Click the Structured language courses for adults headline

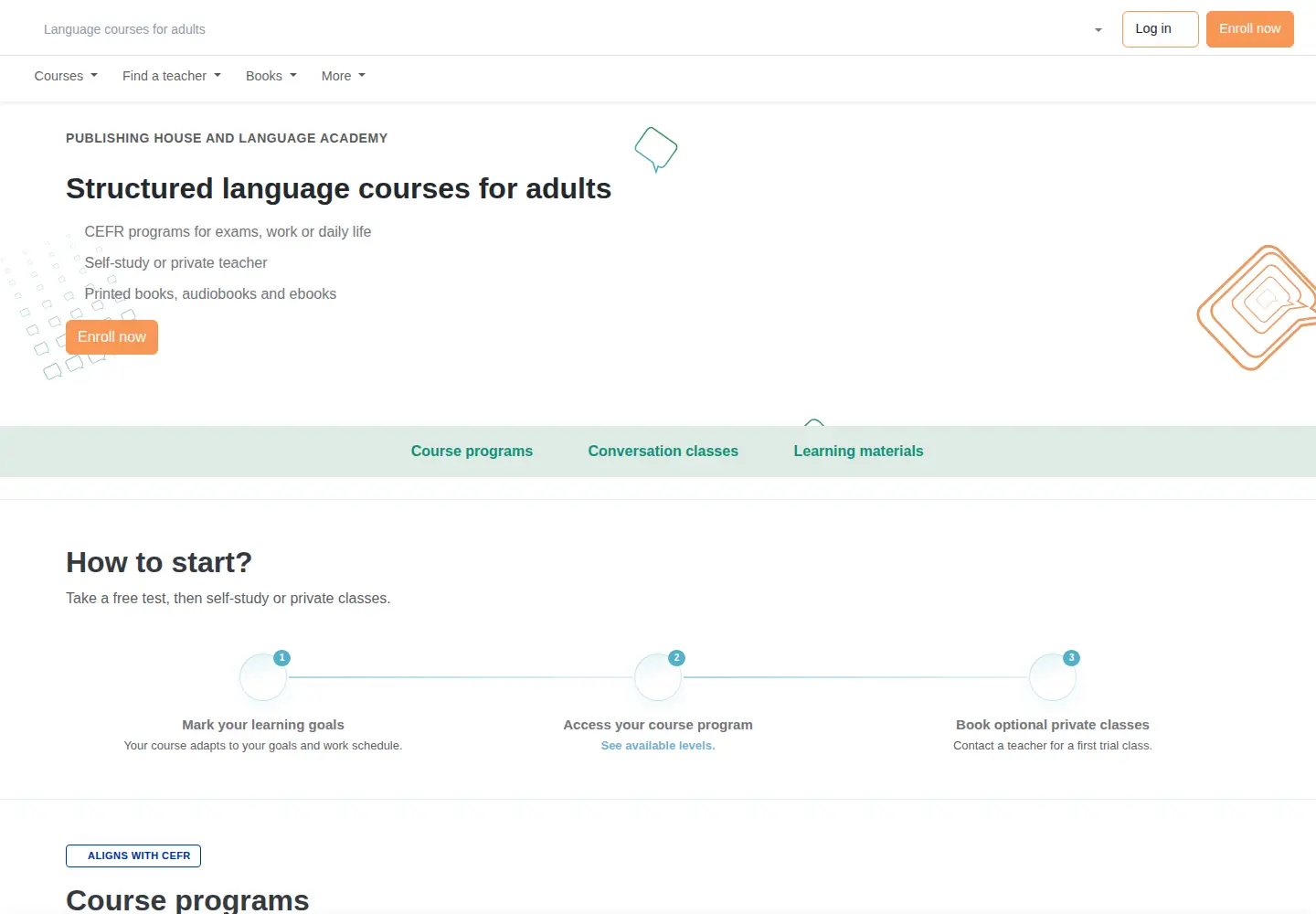tap(338, 188)
